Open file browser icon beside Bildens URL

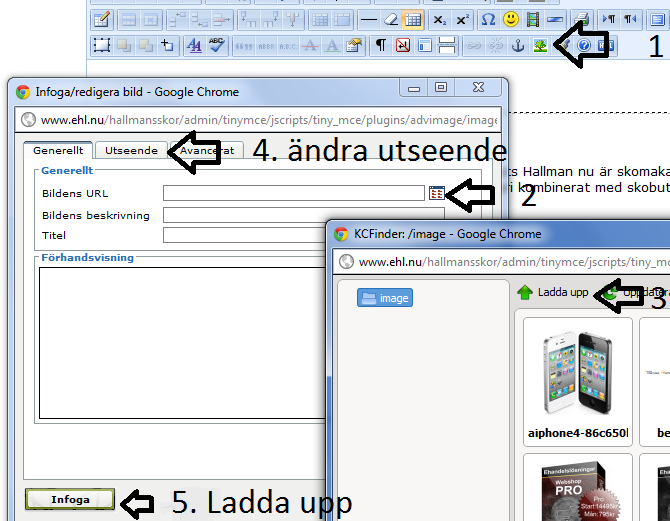pyautogui.click(x=437, y=193)
